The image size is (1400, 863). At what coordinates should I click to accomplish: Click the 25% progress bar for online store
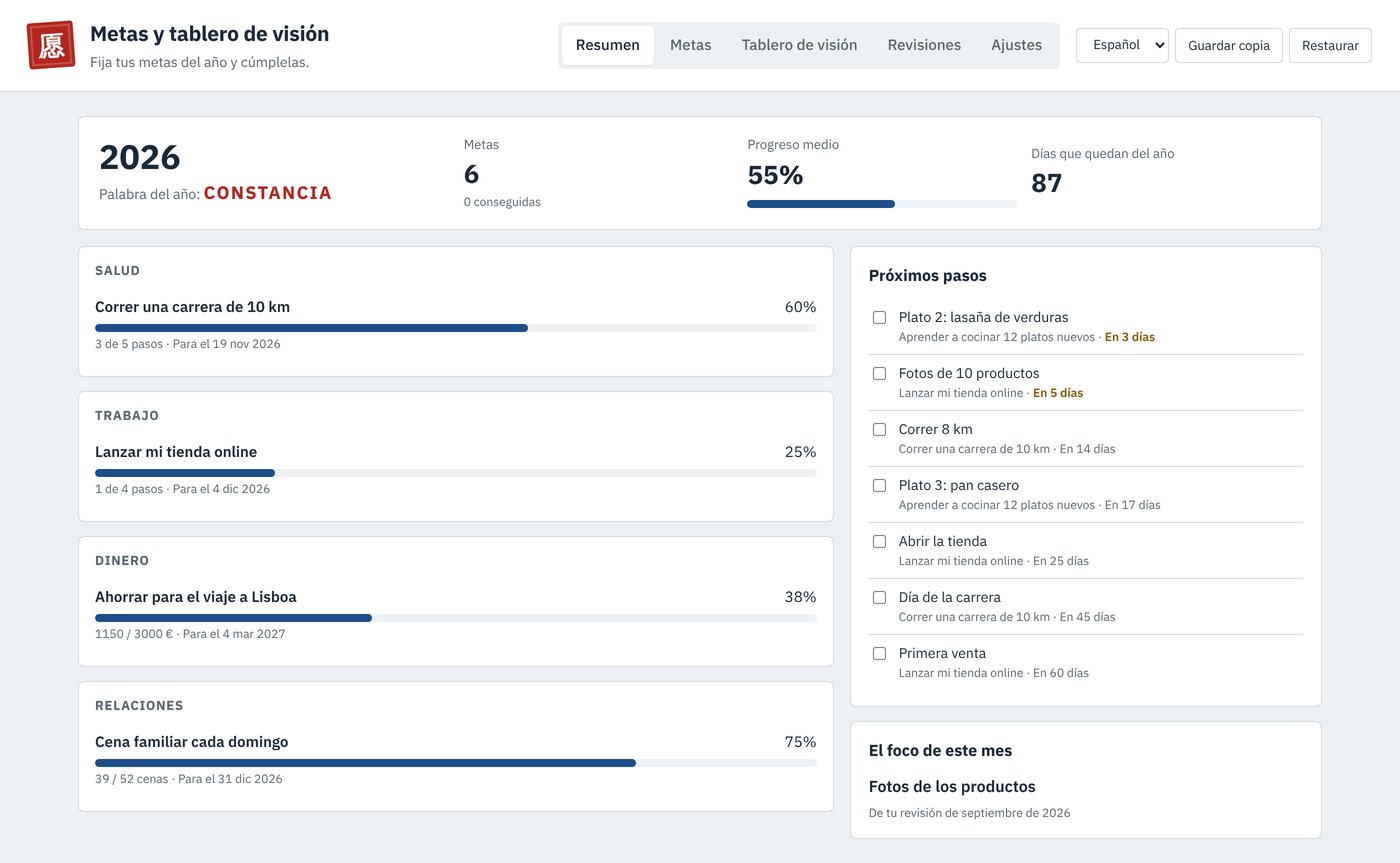tap(456, 473)
